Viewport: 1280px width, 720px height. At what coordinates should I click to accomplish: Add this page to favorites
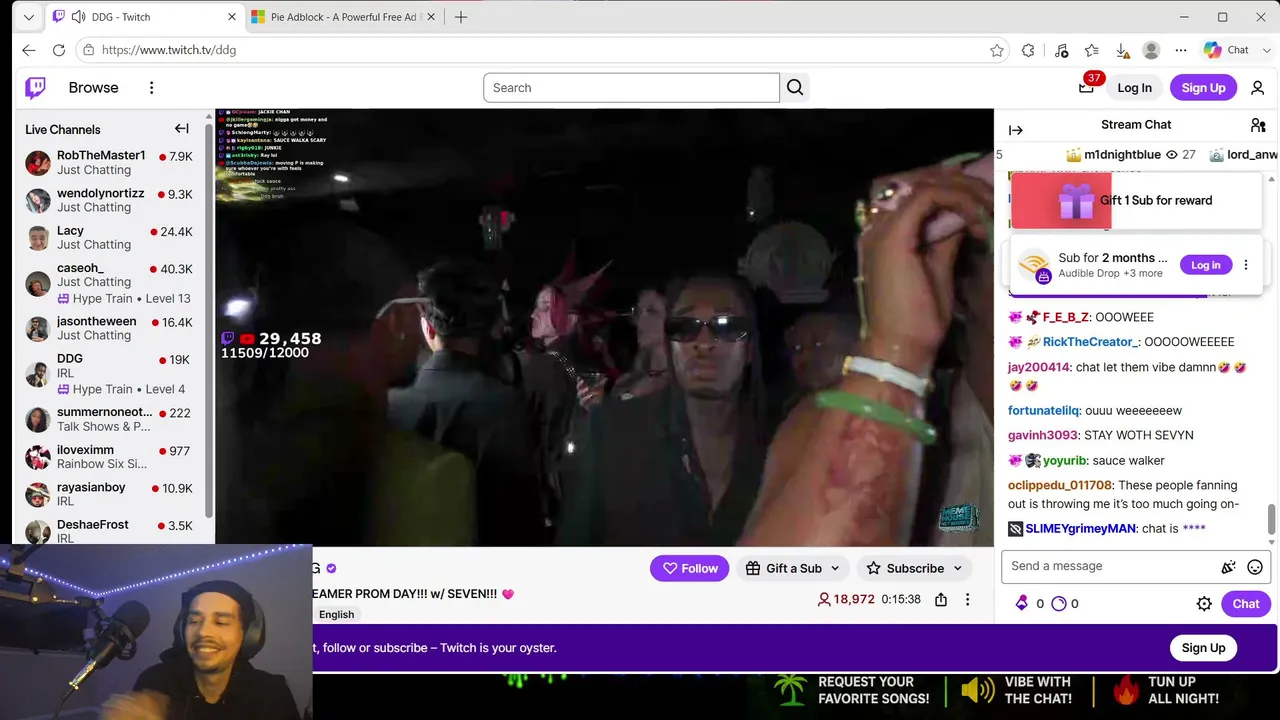tap(997, 50)
